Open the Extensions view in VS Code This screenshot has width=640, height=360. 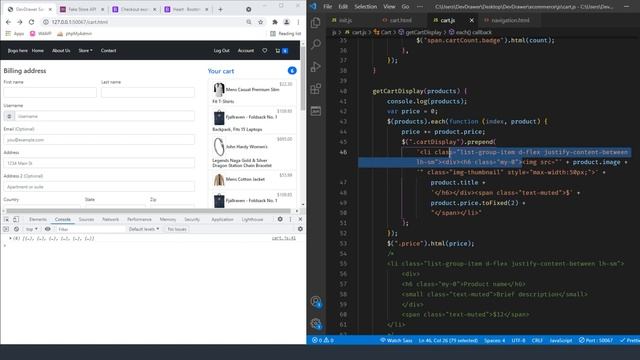pos(316,89)
